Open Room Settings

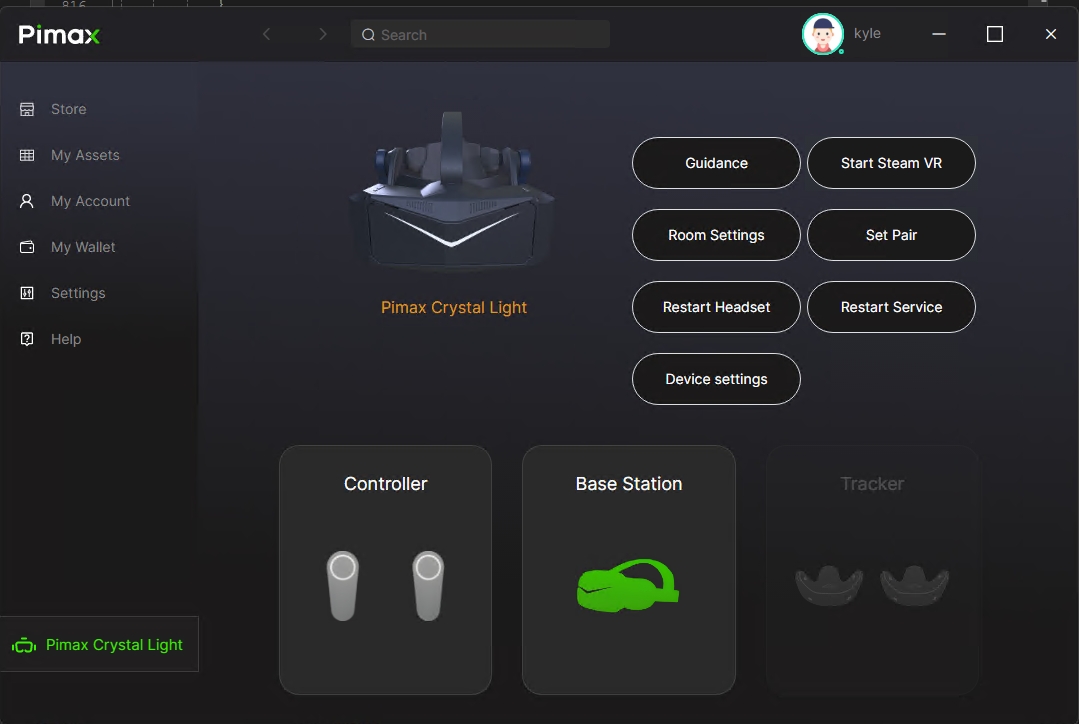coord(716,235)
